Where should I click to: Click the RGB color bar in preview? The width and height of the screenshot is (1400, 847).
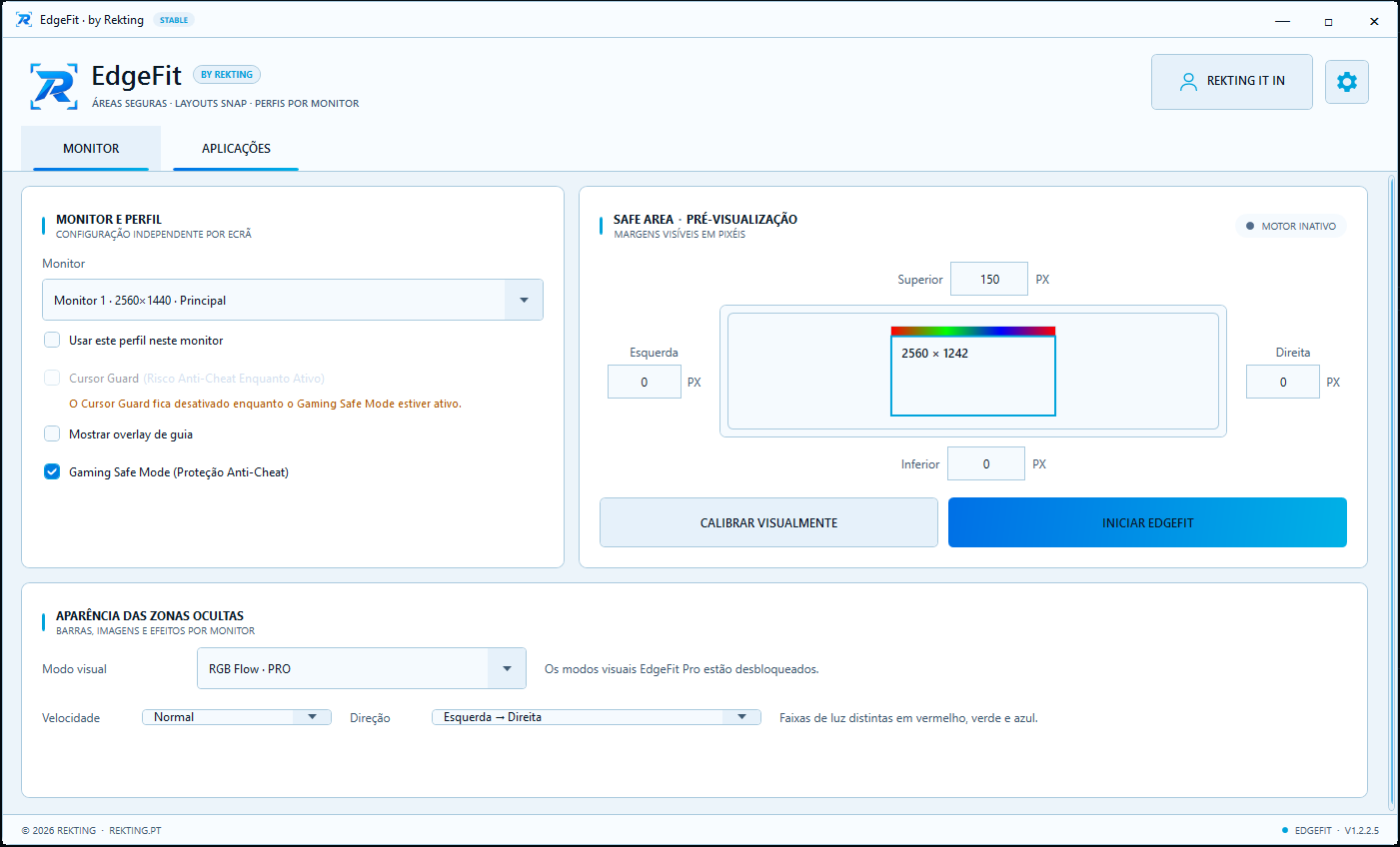(973, 331)
